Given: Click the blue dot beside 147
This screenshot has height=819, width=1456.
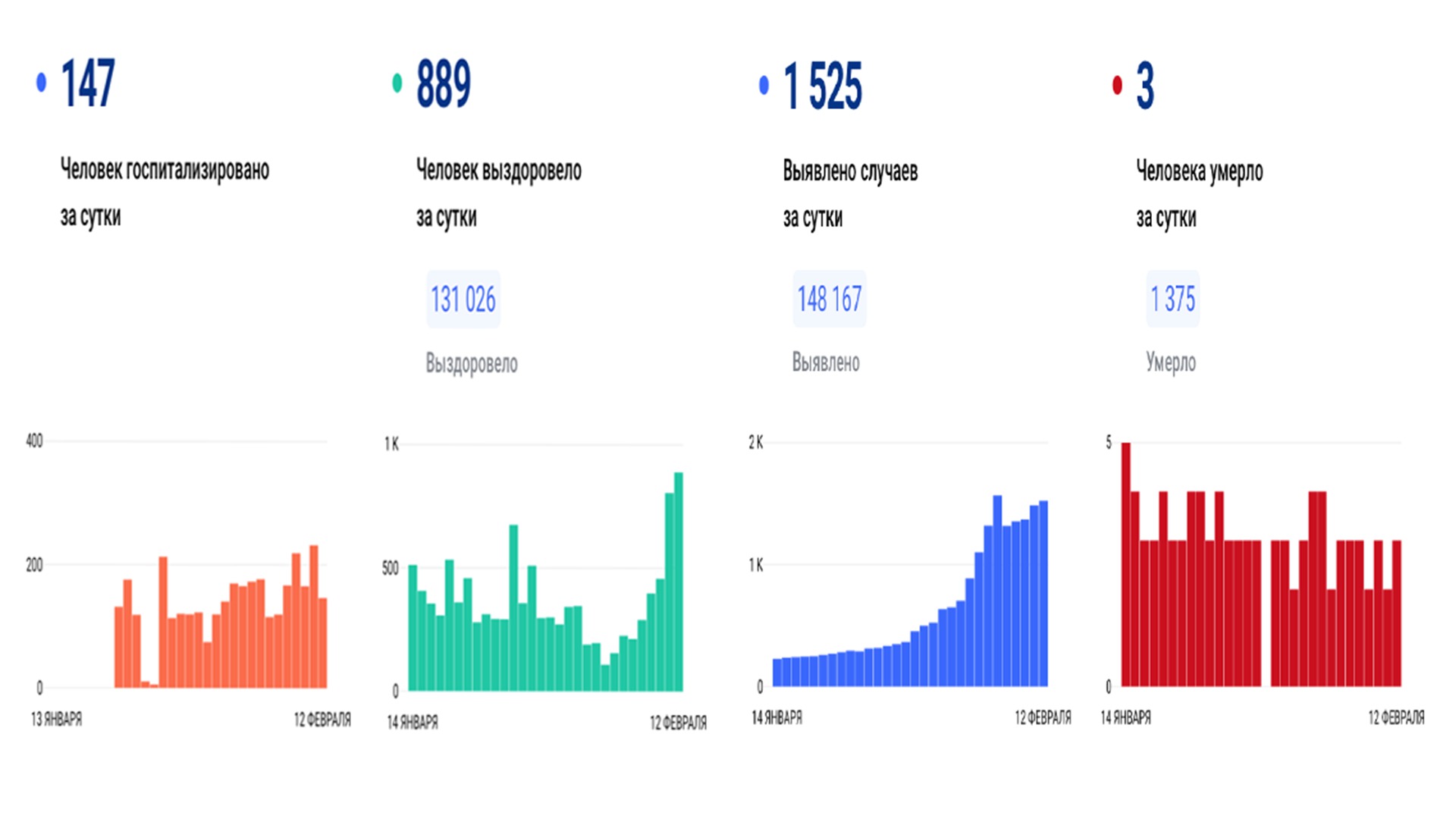Looking at the screenshot, I should 42,82.
